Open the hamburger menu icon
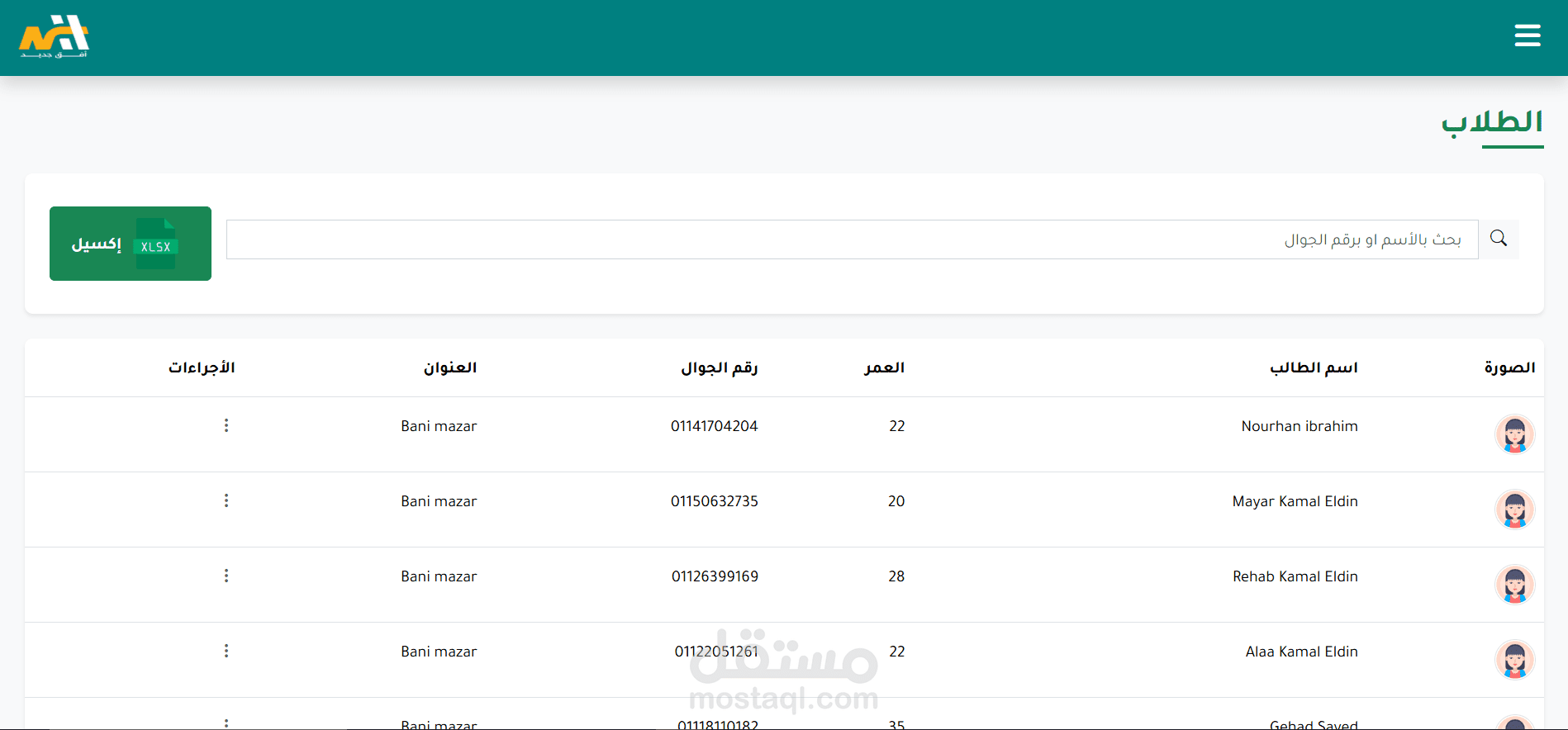The height and width of the screenshot is (730, 1568). point(1527,36)
